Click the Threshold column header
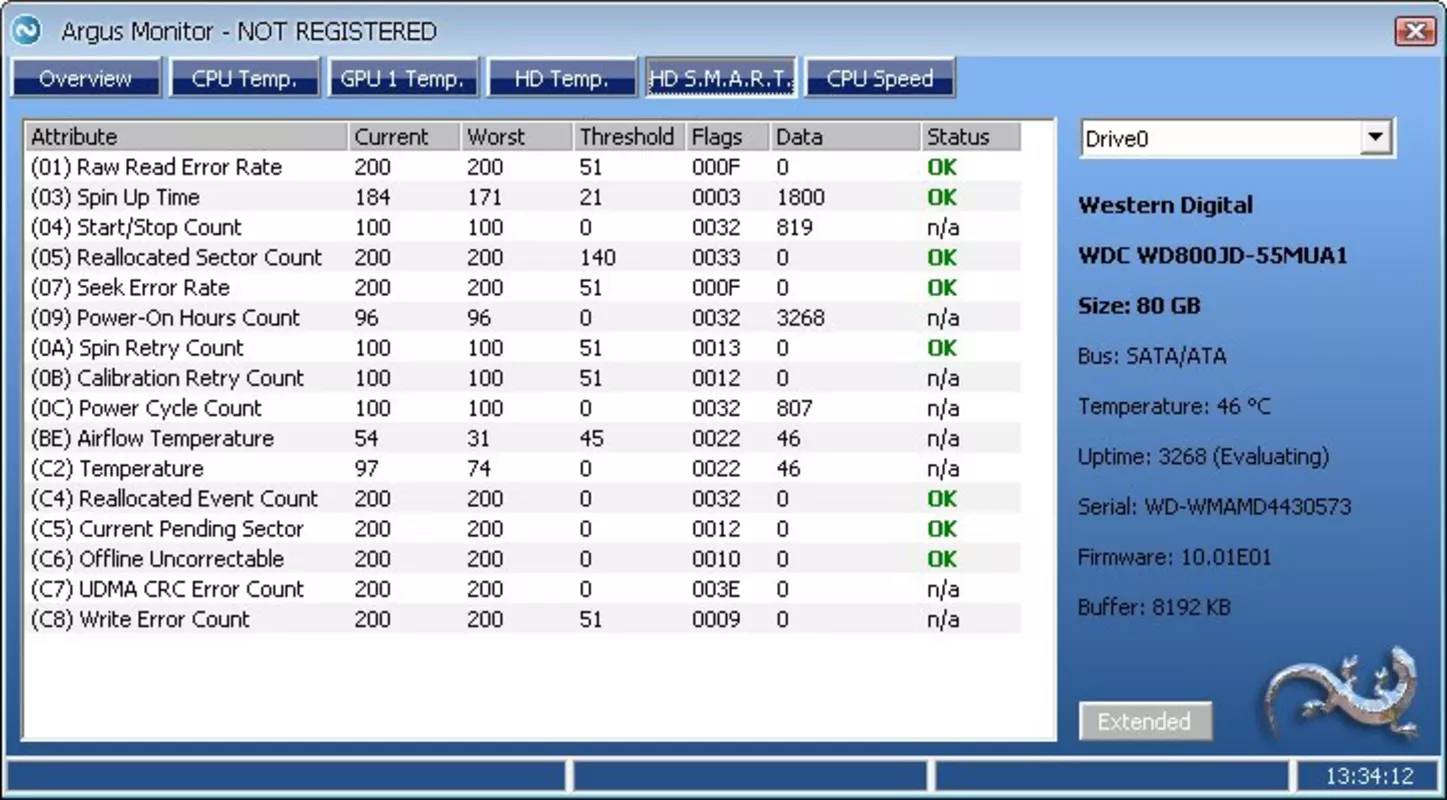This screenshot has width=1447, height=800. (630, 137)
